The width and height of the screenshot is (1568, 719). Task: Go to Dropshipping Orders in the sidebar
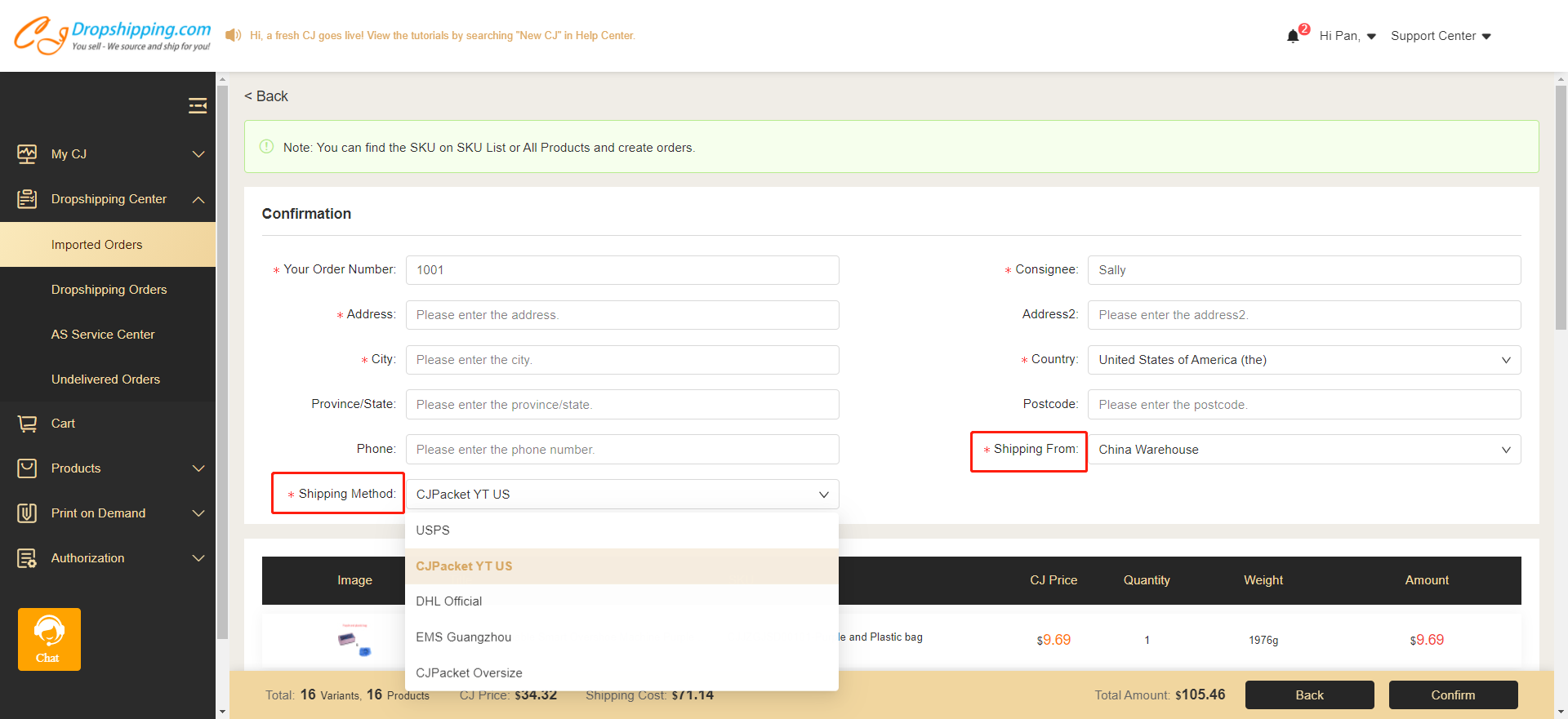109,290
